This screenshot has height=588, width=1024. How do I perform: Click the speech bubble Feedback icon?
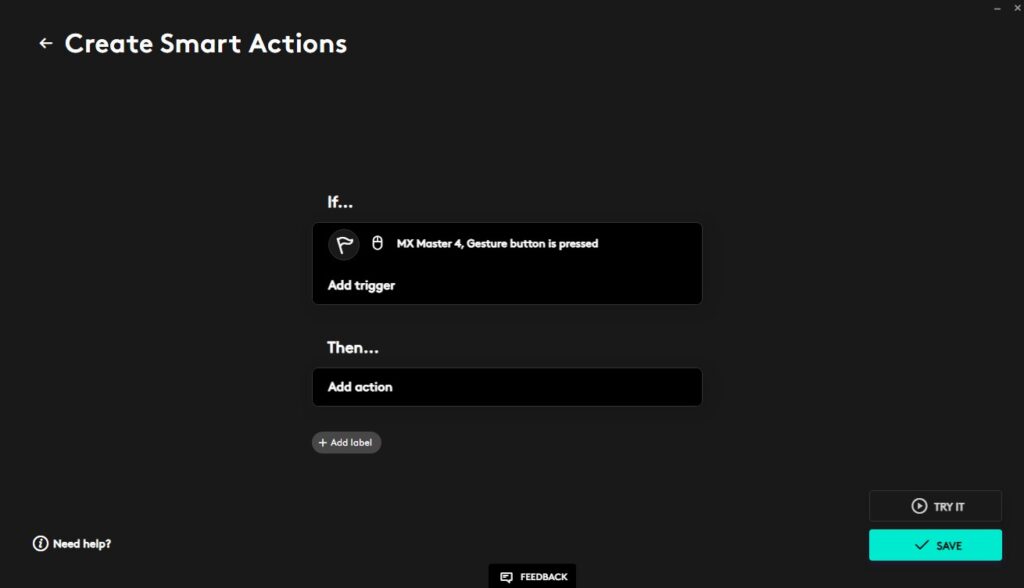[x=506, y=577]
